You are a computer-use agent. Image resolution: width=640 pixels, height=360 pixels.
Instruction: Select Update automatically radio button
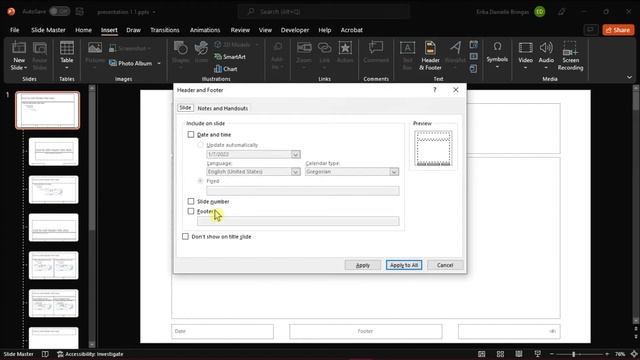click(x=200, y=145)
